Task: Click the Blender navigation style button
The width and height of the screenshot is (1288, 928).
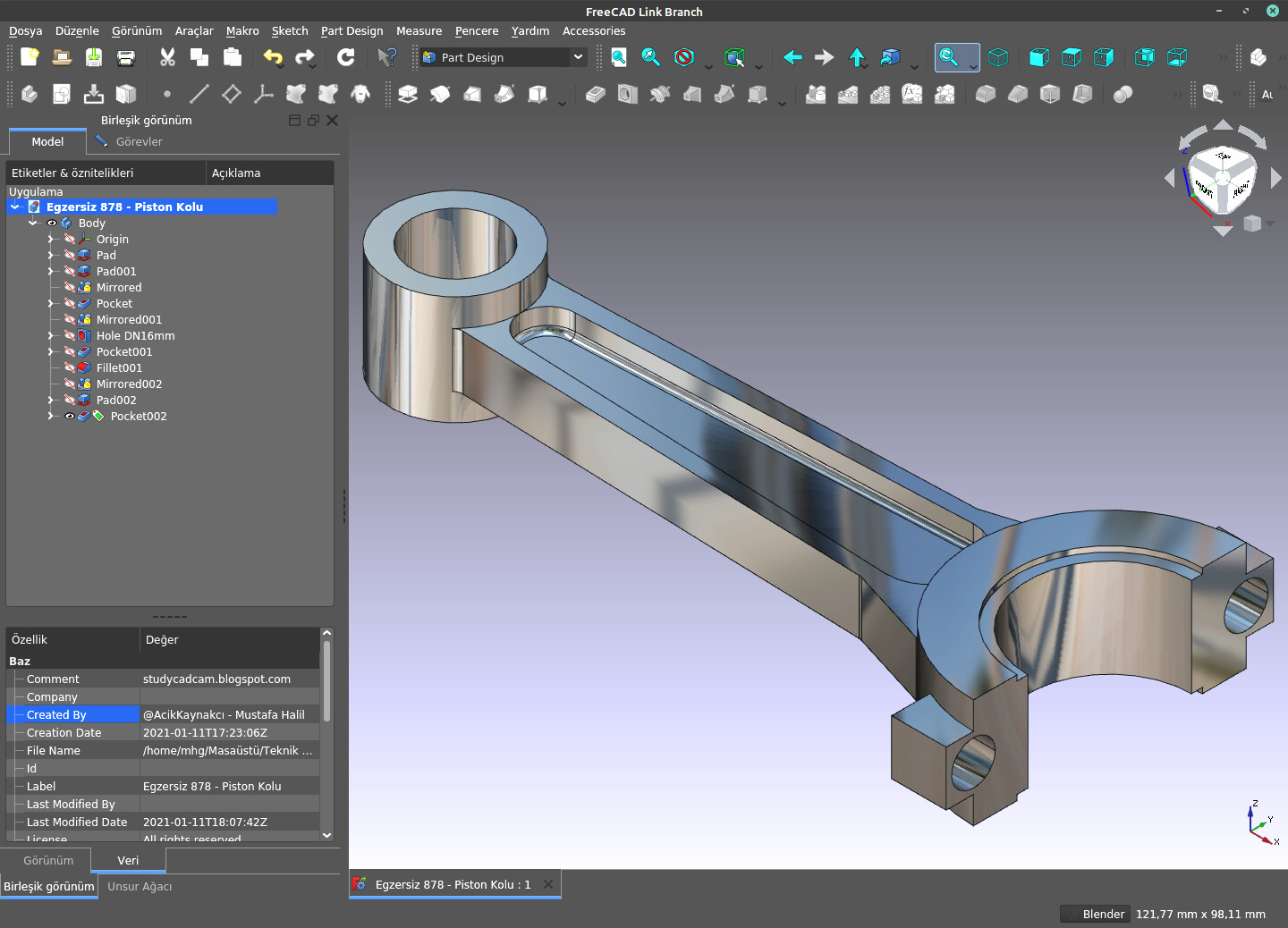Action: coord(1093,914)
